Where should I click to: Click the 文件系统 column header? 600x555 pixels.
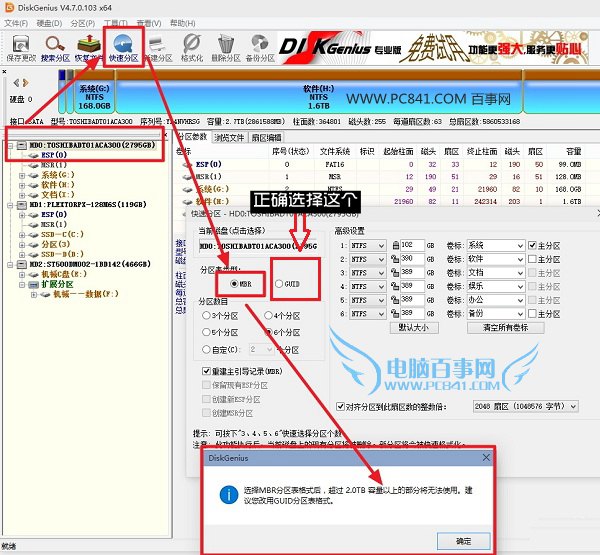[335, 152]
